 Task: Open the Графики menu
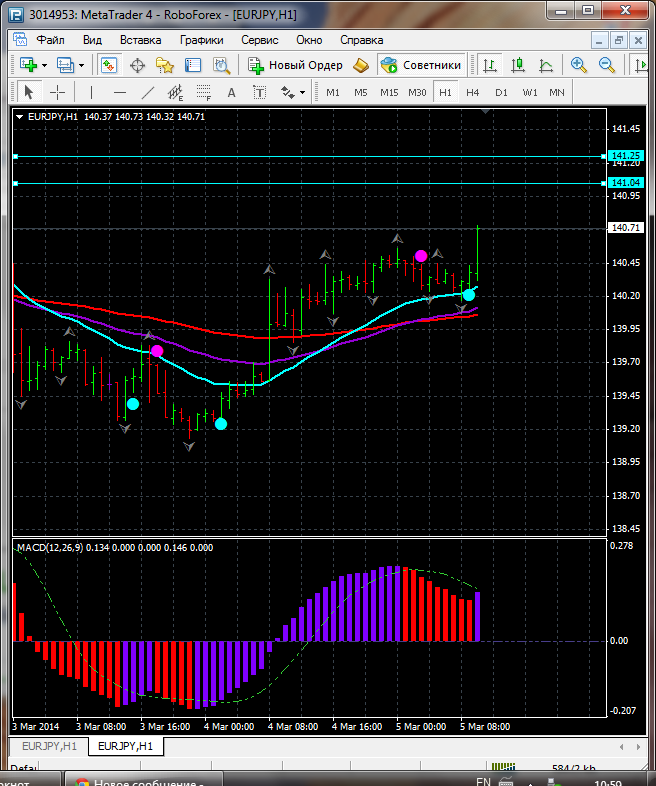201,40
